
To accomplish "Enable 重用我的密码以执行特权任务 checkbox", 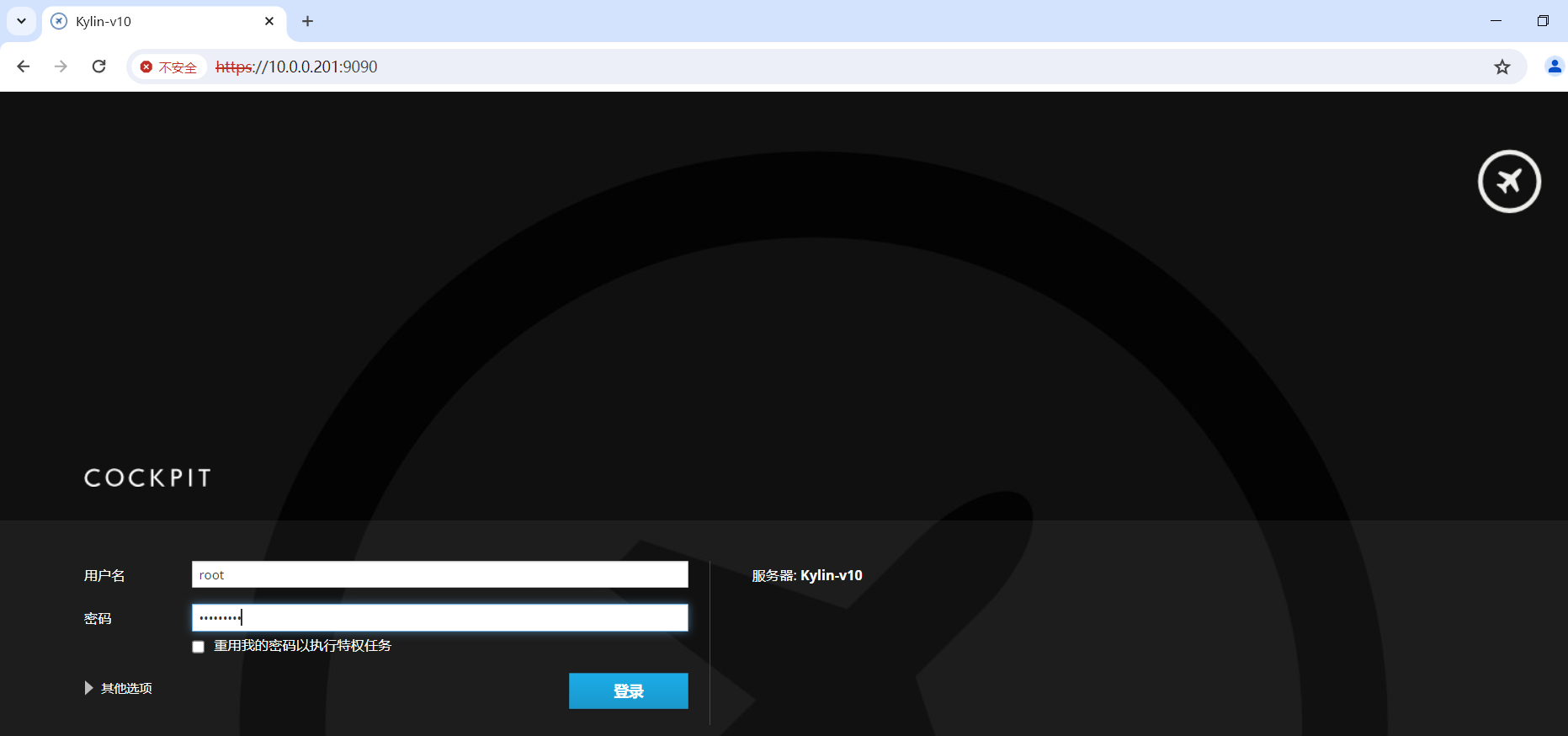I will point(199,647).
